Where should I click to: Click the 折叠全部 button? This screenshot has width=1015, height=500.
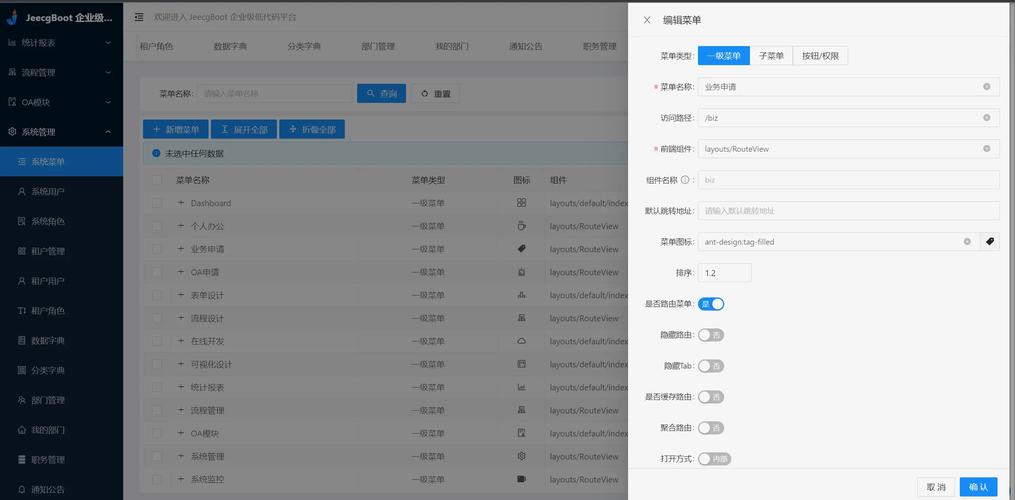point(312,130)
